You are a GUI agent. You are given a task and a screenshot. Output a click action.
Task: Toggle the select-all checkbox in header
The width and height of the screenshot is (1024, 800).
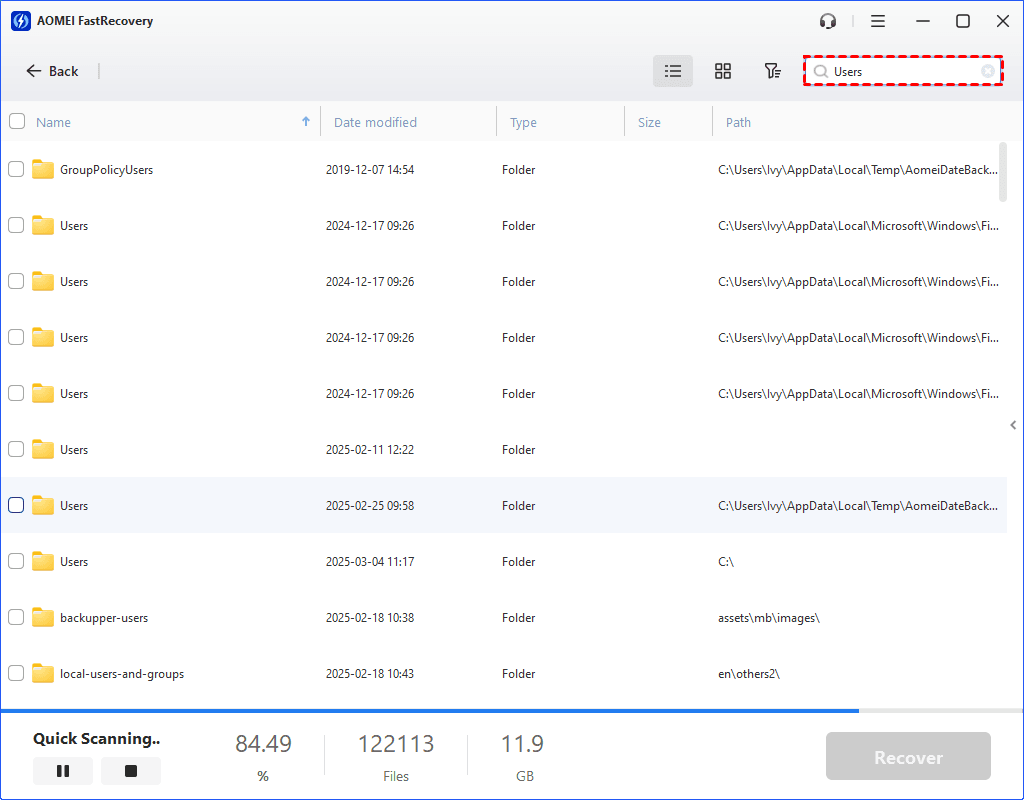pyautogui.click(x=16, y=120)
